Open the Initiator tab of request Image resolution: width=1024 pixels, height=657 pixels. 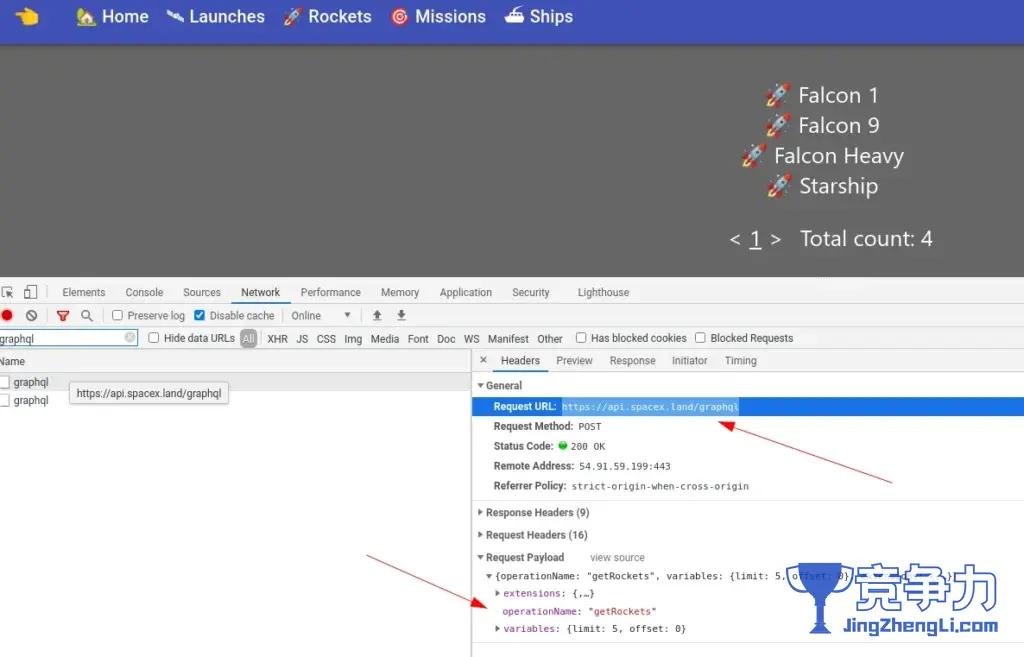click(x=690, y=361)
